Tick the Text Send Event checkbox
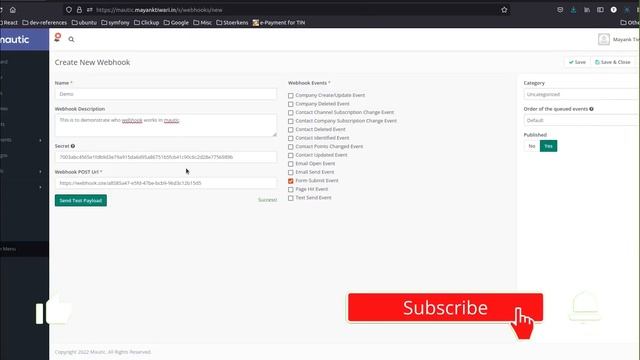640x360 pixels. pyautogui.click(x=291, y=198)
